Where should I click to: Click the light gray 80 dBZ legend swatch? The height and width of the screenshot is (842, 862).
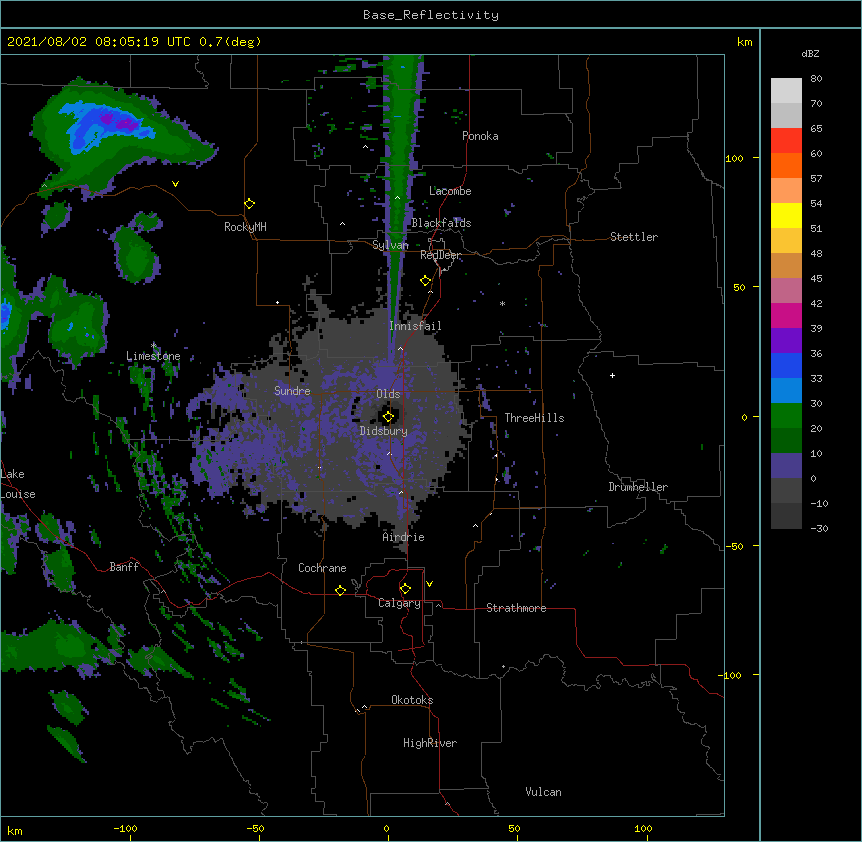click(786, 91)
